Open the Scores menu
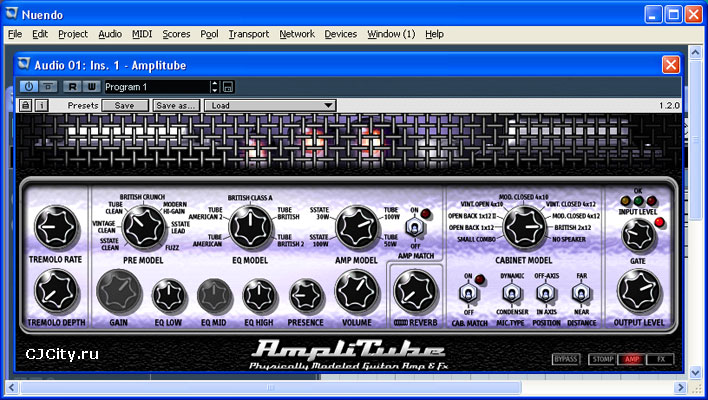This screenshot has height=400, width=708. click(x=176, y=34)
